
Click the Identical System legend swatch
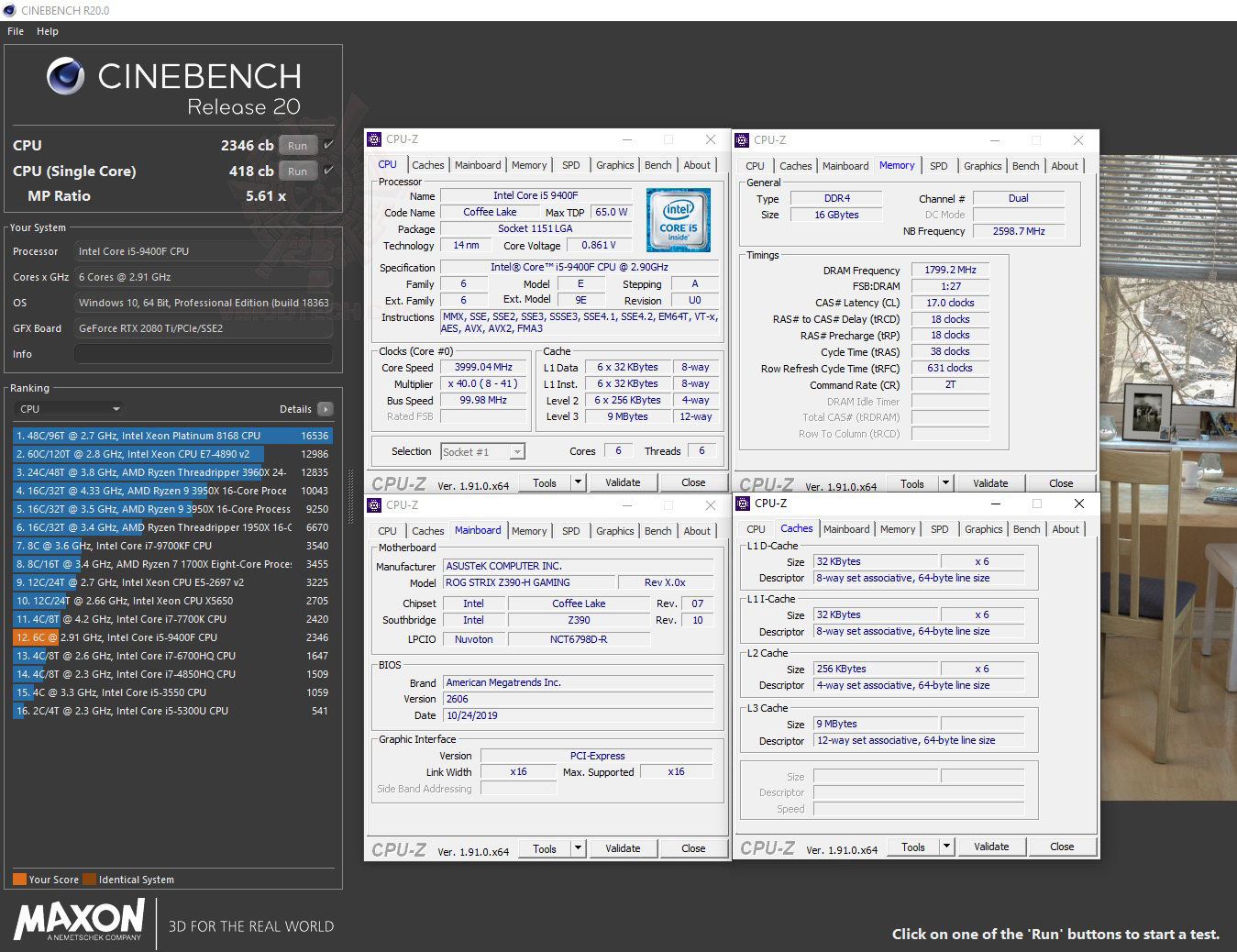89,880
